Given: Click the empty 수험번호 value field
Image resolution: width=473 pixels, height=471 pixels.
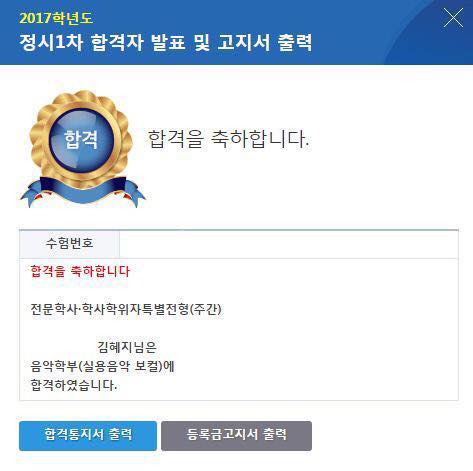Looking at the screenshot, I should (x=289, y=244).
